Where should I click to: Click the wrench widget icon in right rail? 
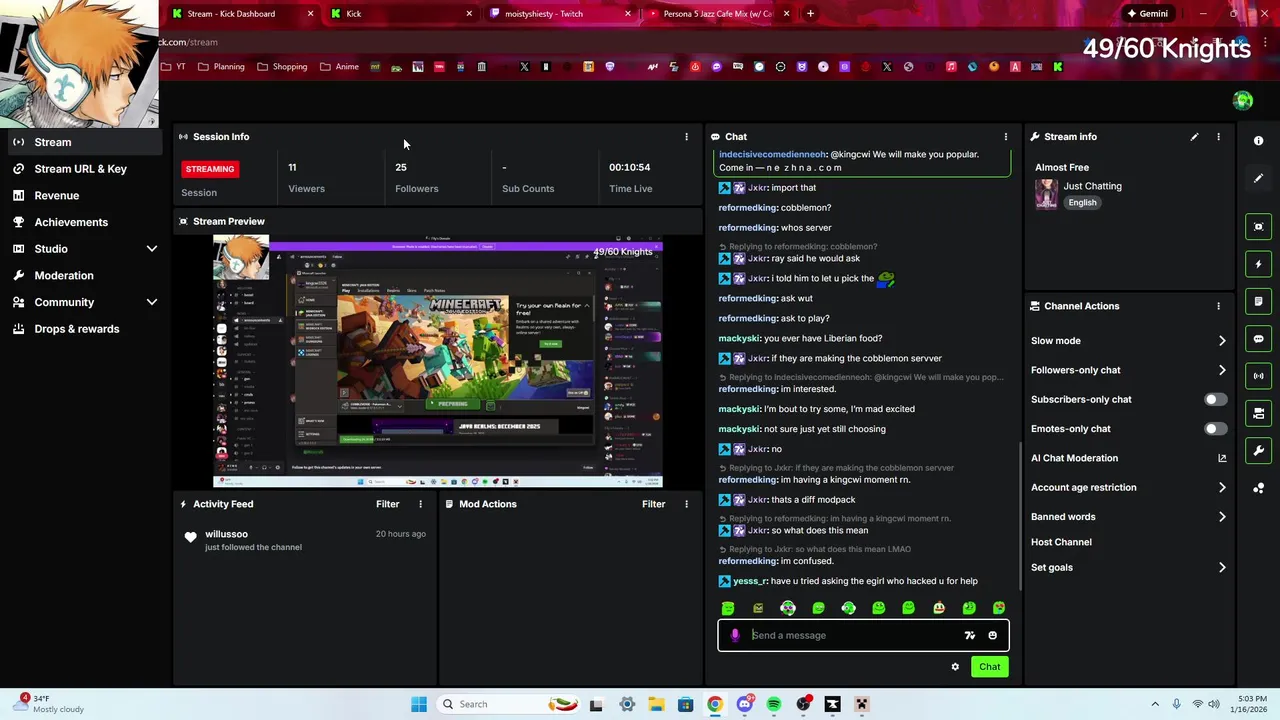pos(1259,451)
